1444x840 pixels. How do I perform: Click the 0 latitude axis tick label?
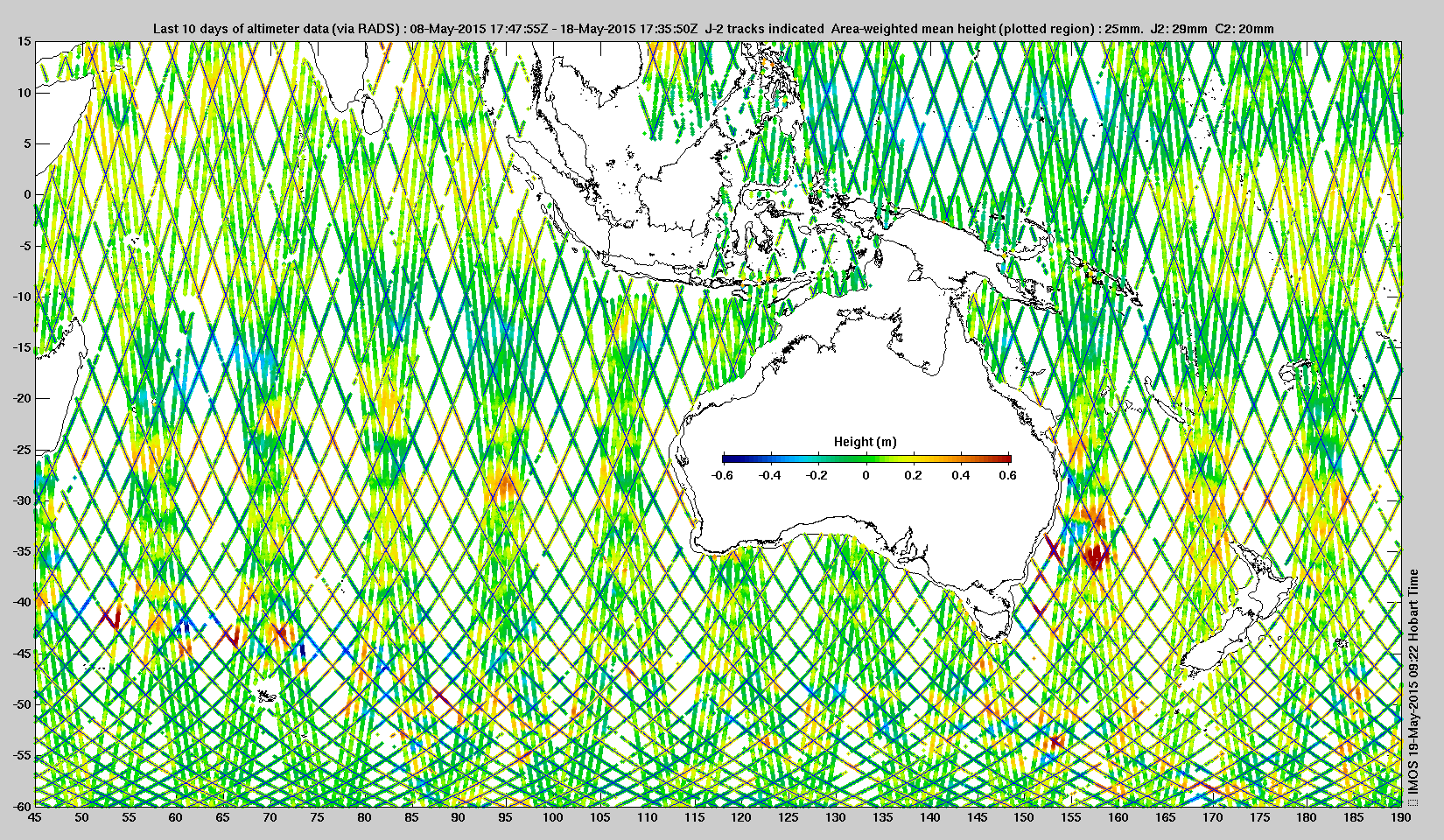28,194
